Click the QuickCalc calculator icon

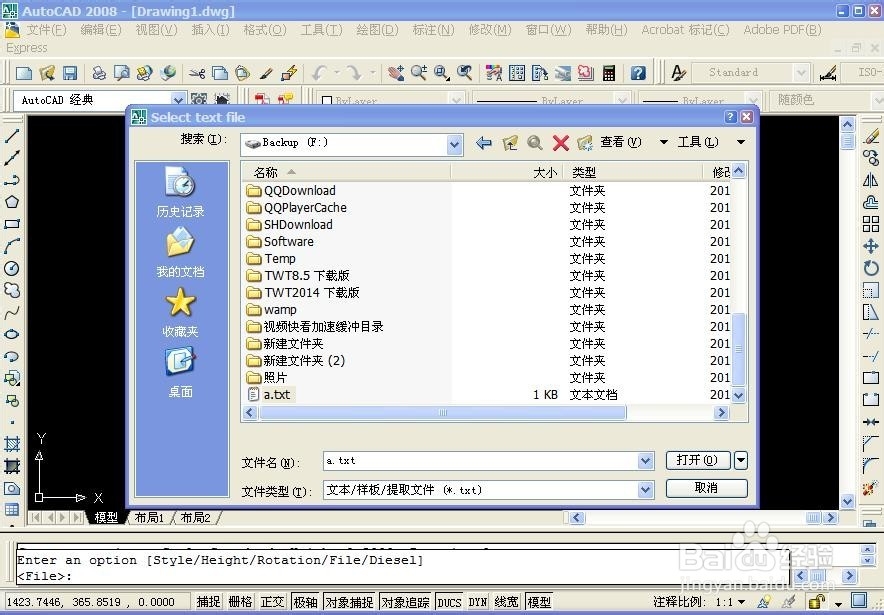point(609,73)
